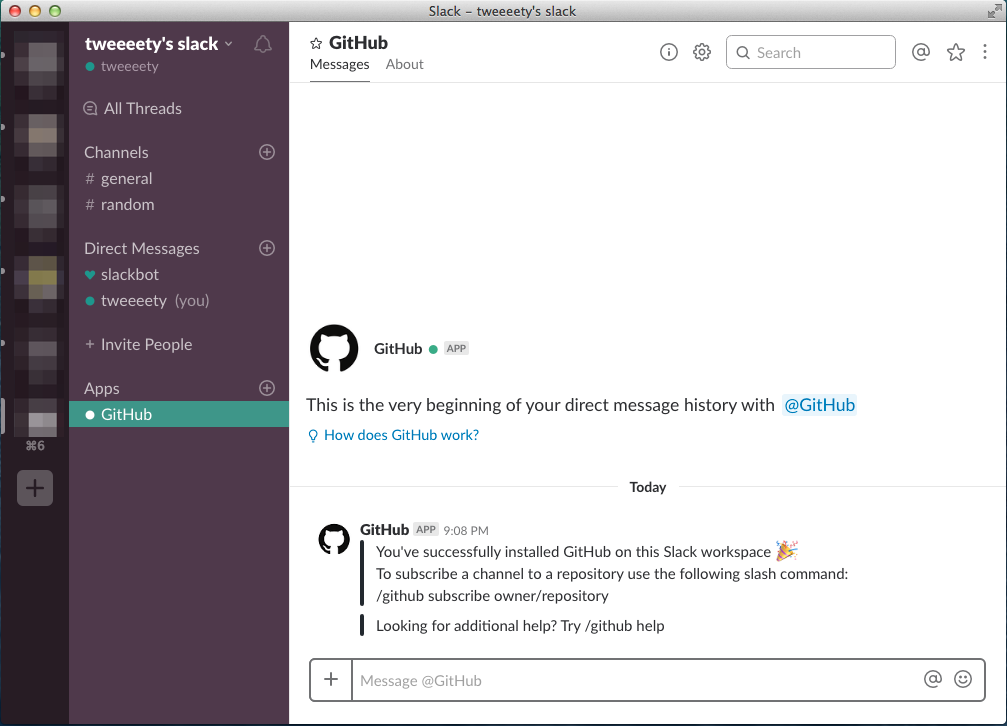This screenshot has width=1007, height=726.
Task: Click the notifications bell icon
Action: pos(263,44)
